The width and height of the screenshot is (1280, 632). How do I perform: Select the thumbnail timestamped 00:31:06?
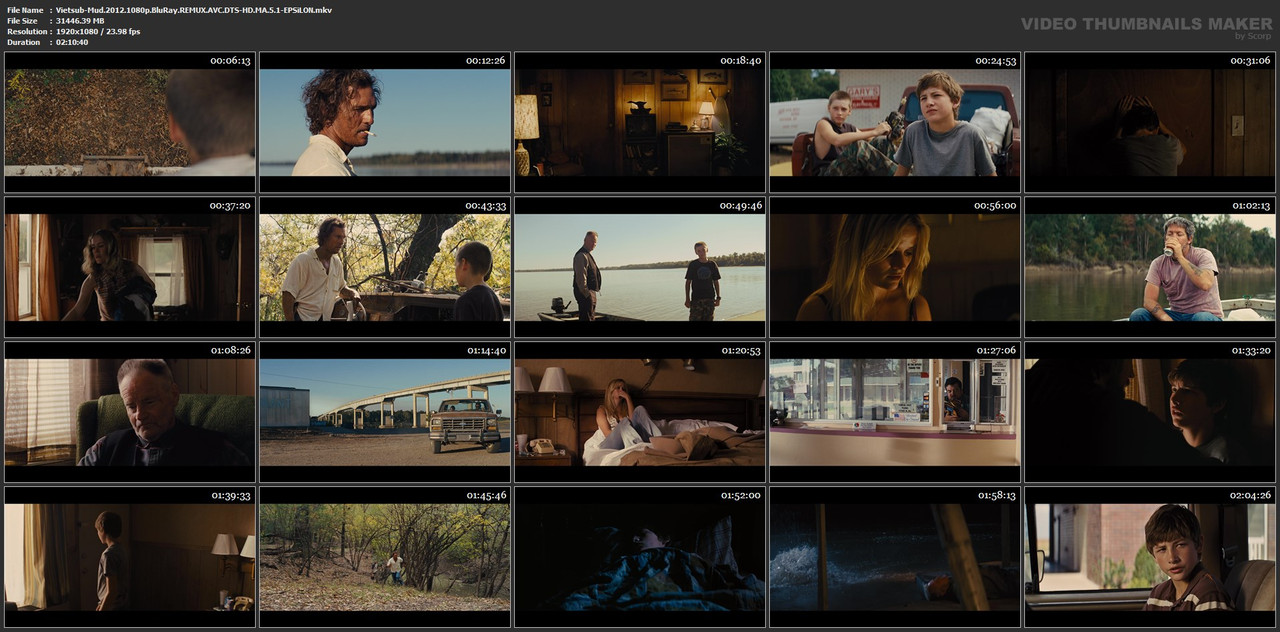click(1150, 122)
